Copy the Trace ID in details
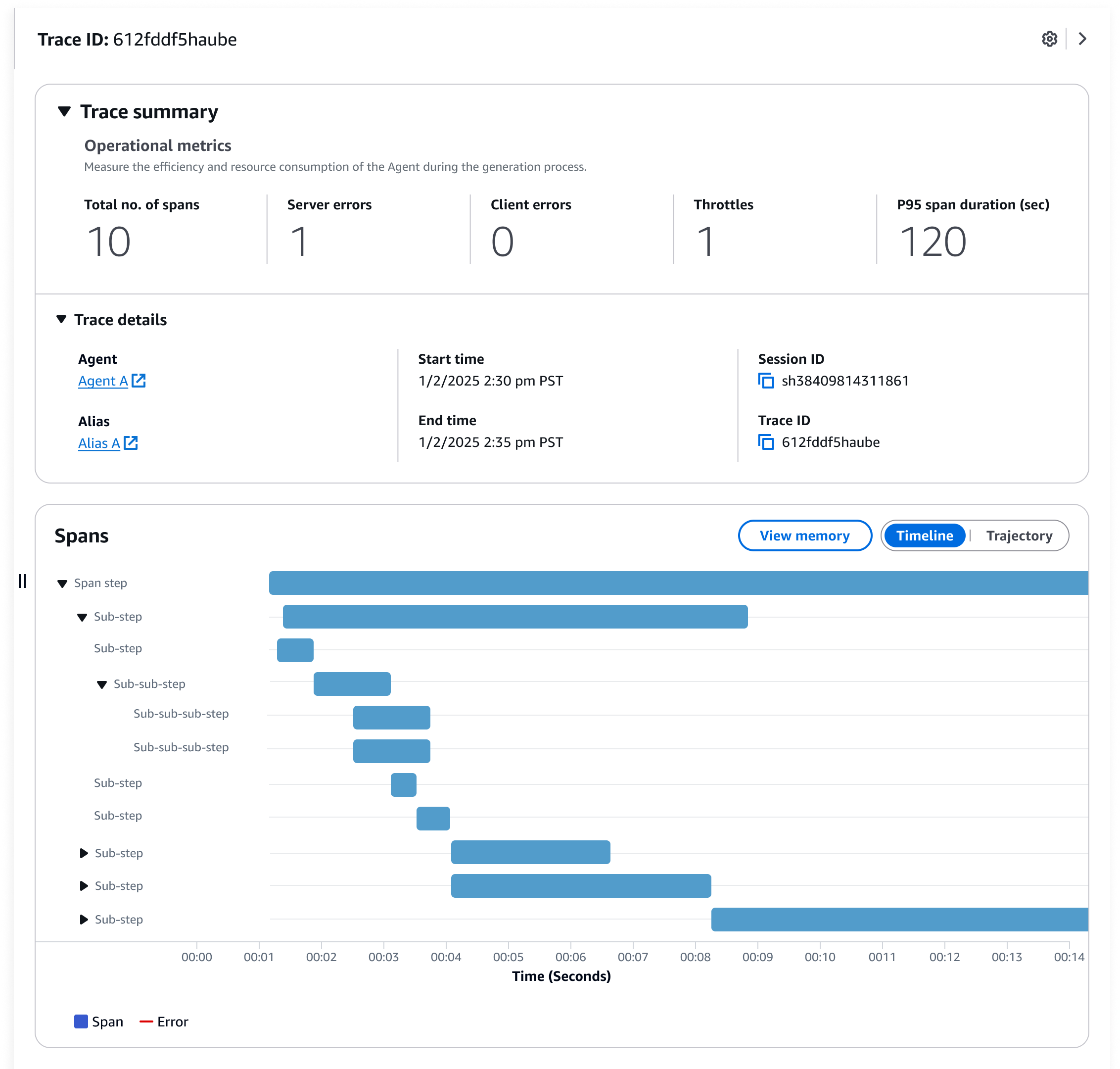Image resolution: width=1120 pixels, height=1069 pixels. point(766,442)
